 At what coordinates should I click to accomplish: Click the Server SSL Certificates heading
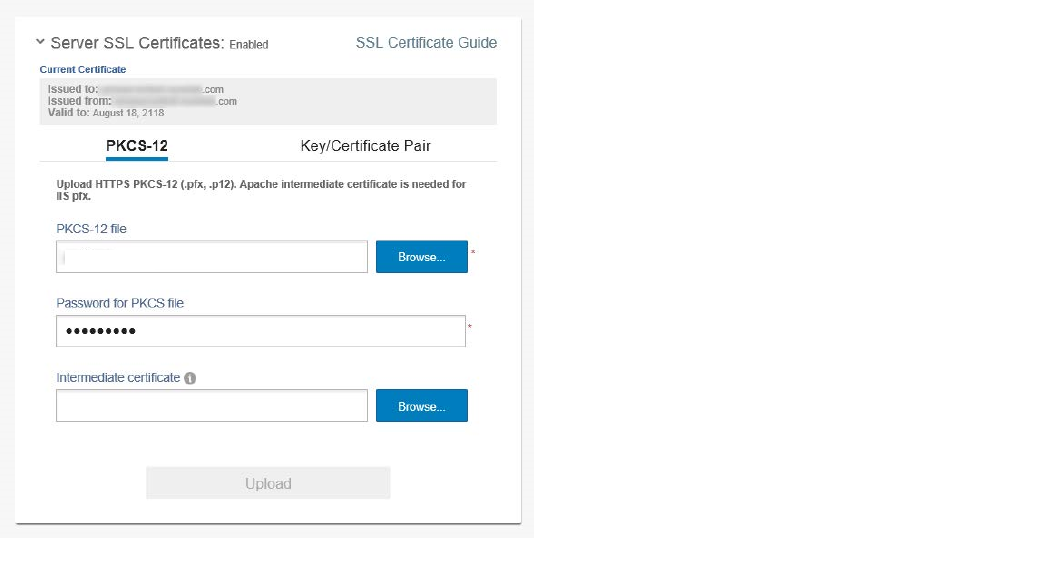click(x=137, y=43)
